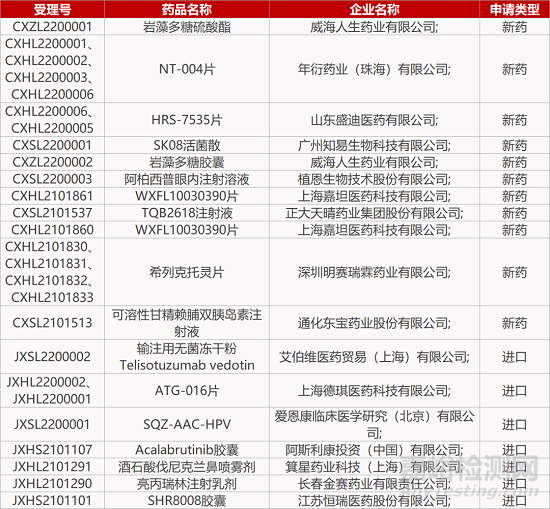Select cell CXZL2200001
The image size is (550, 509).
[x=52, y=27]
